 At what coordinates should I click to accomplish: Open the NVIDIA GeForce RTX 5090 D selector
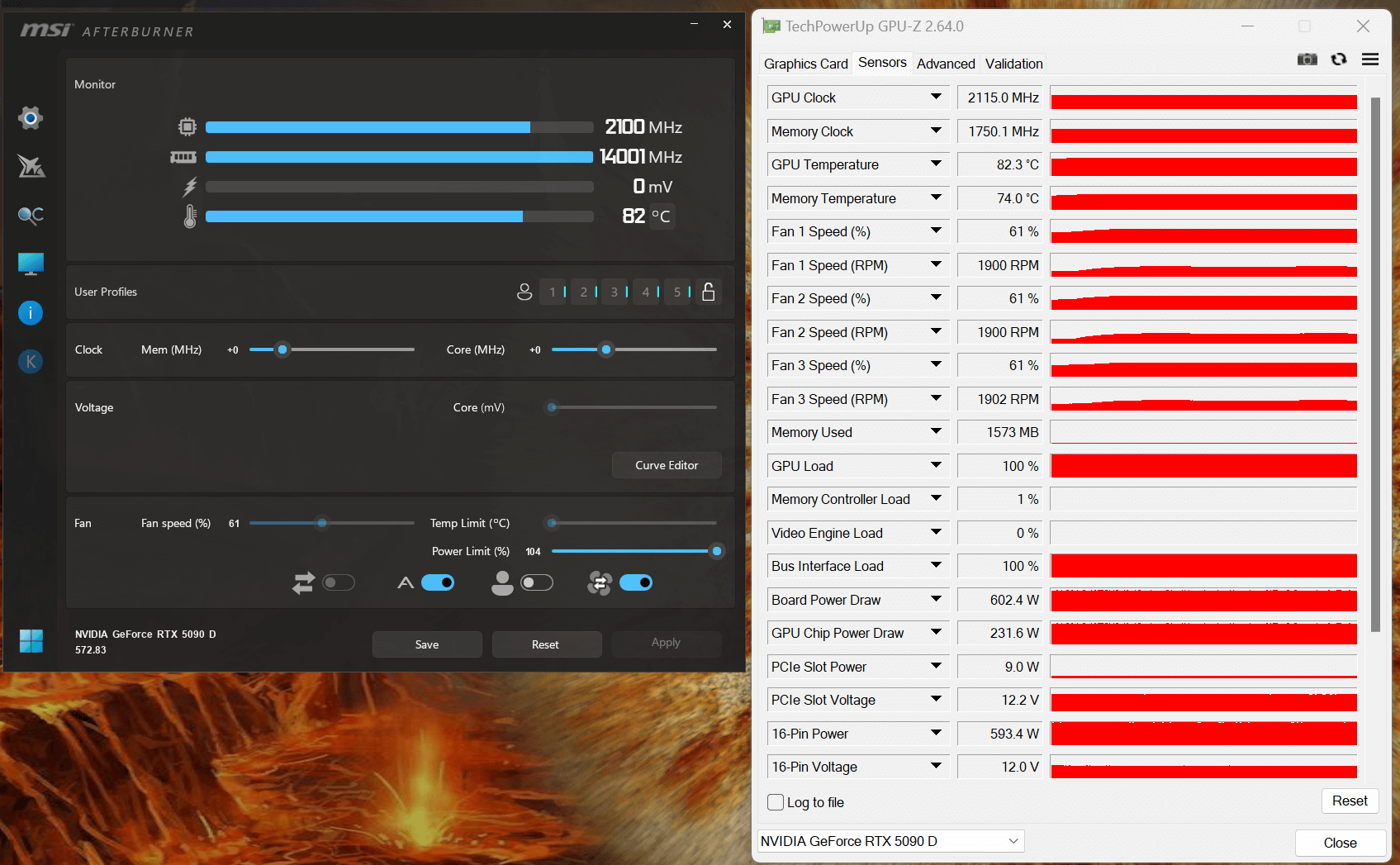coord(890,841)
